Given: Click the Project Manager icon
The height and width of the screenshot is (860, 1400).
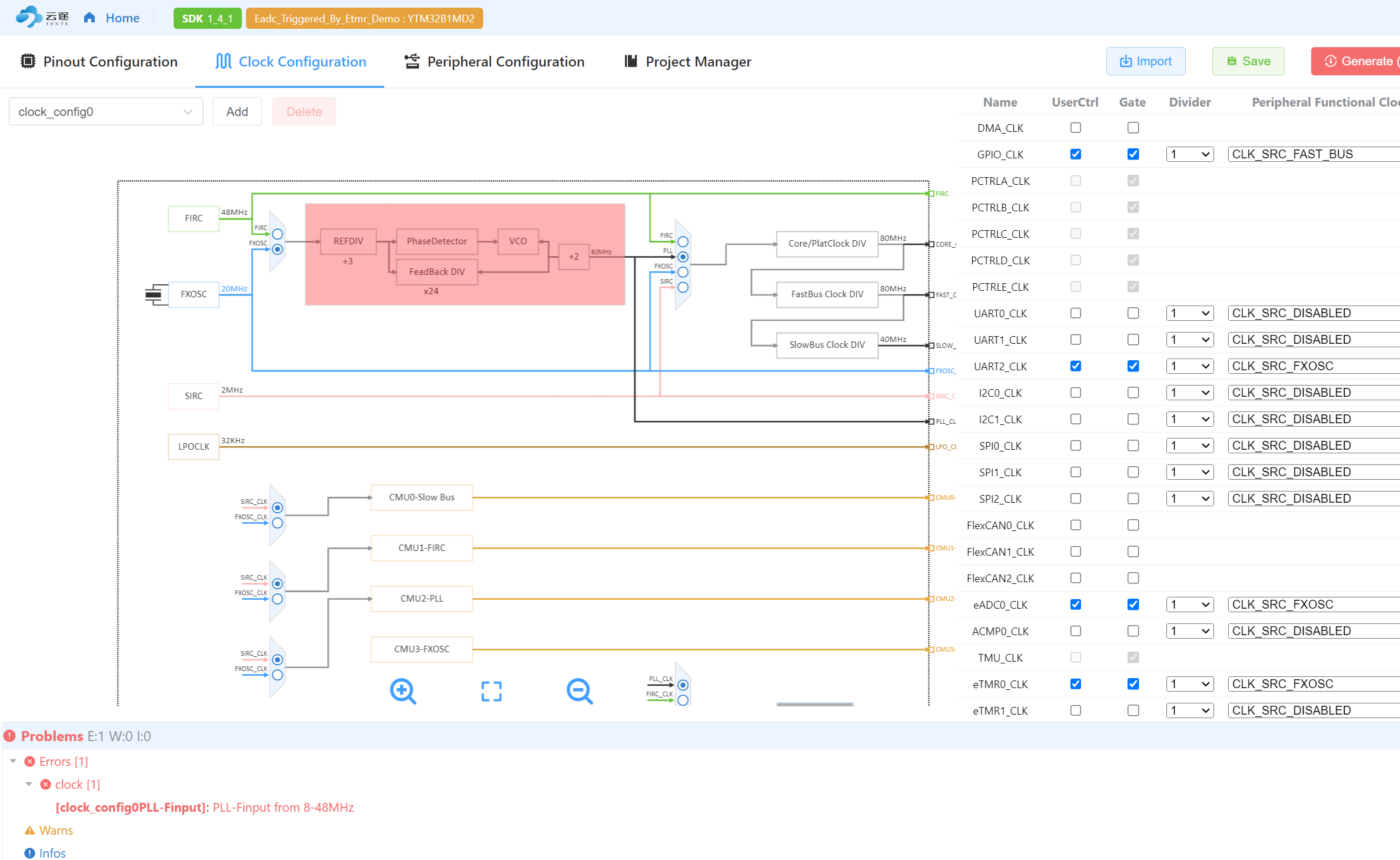Looking at the screenshot, I should coord(630,61).
